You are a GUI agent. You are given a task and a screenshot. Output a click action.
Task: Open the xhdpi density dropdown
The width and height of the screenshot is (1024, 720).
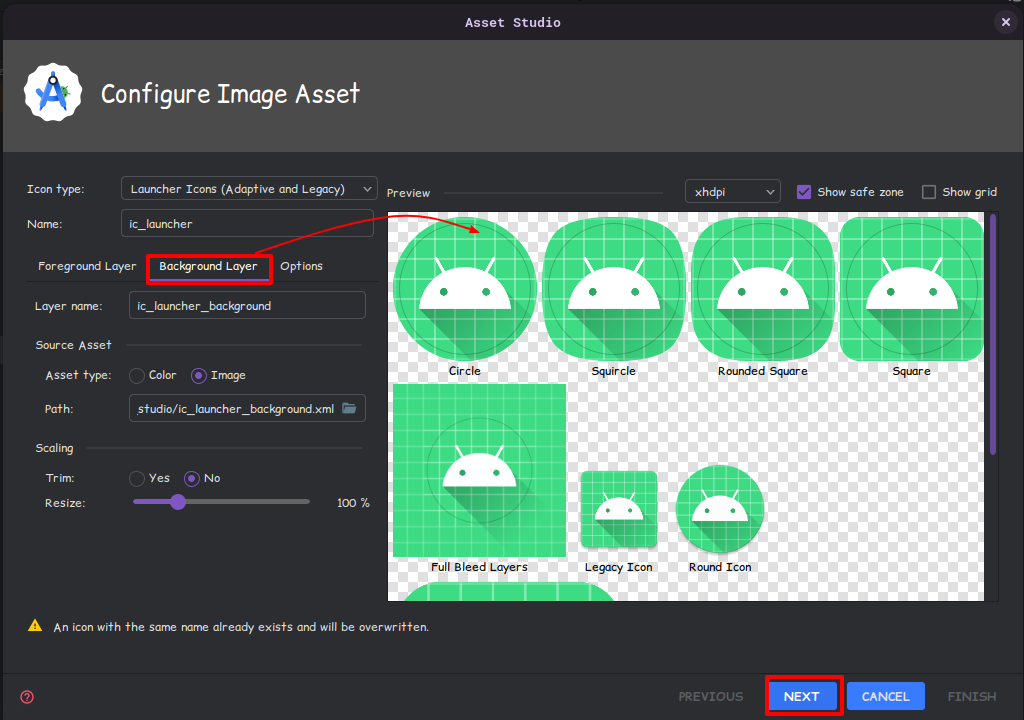[732, 192]
